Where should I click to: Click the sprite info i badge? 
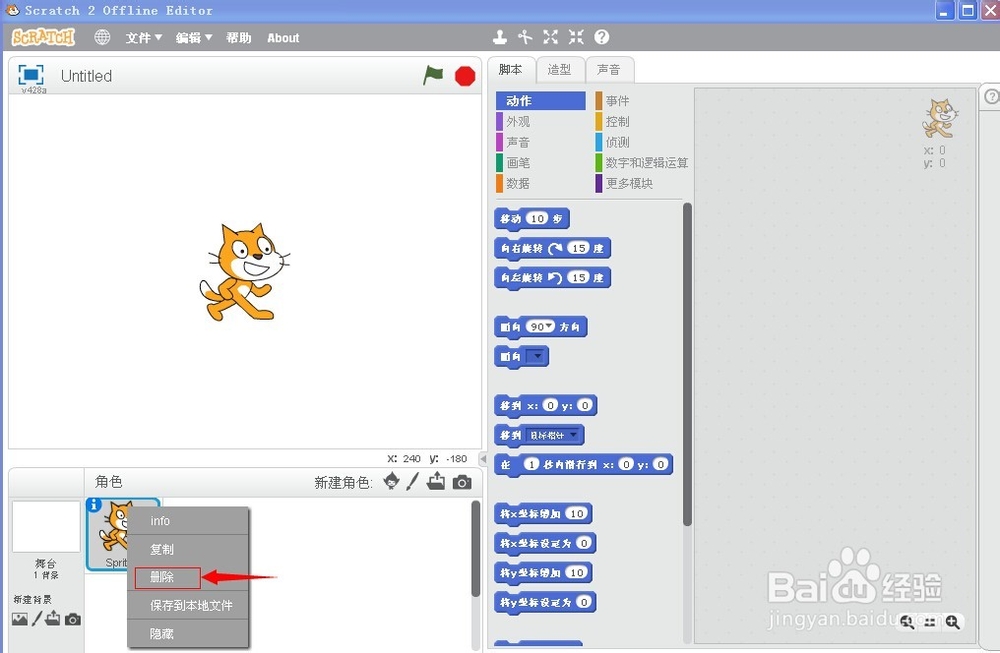pos(94,505)
